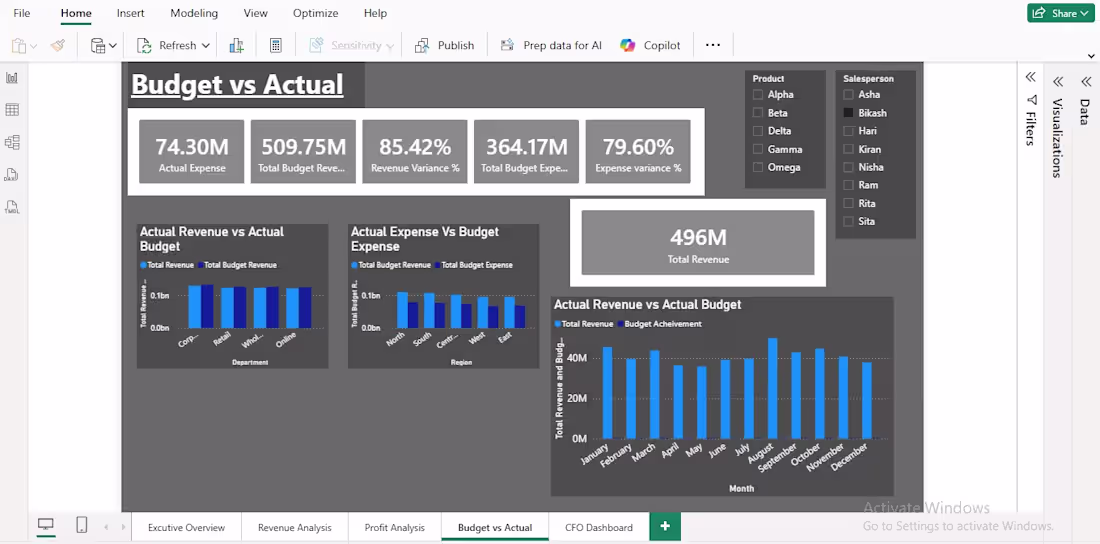The image size is (1100, 544).
Task: Switch to Table view in left sidebar
Action: tap(12, 110)
